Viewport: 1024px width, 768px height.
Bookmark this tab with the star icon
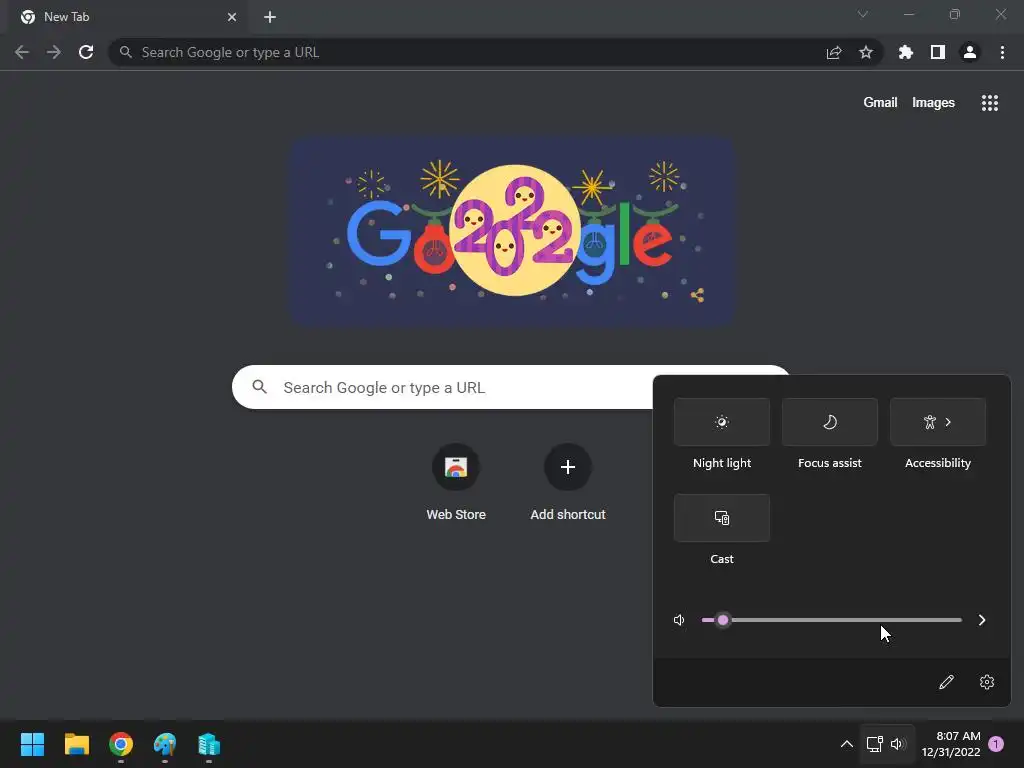866,52
